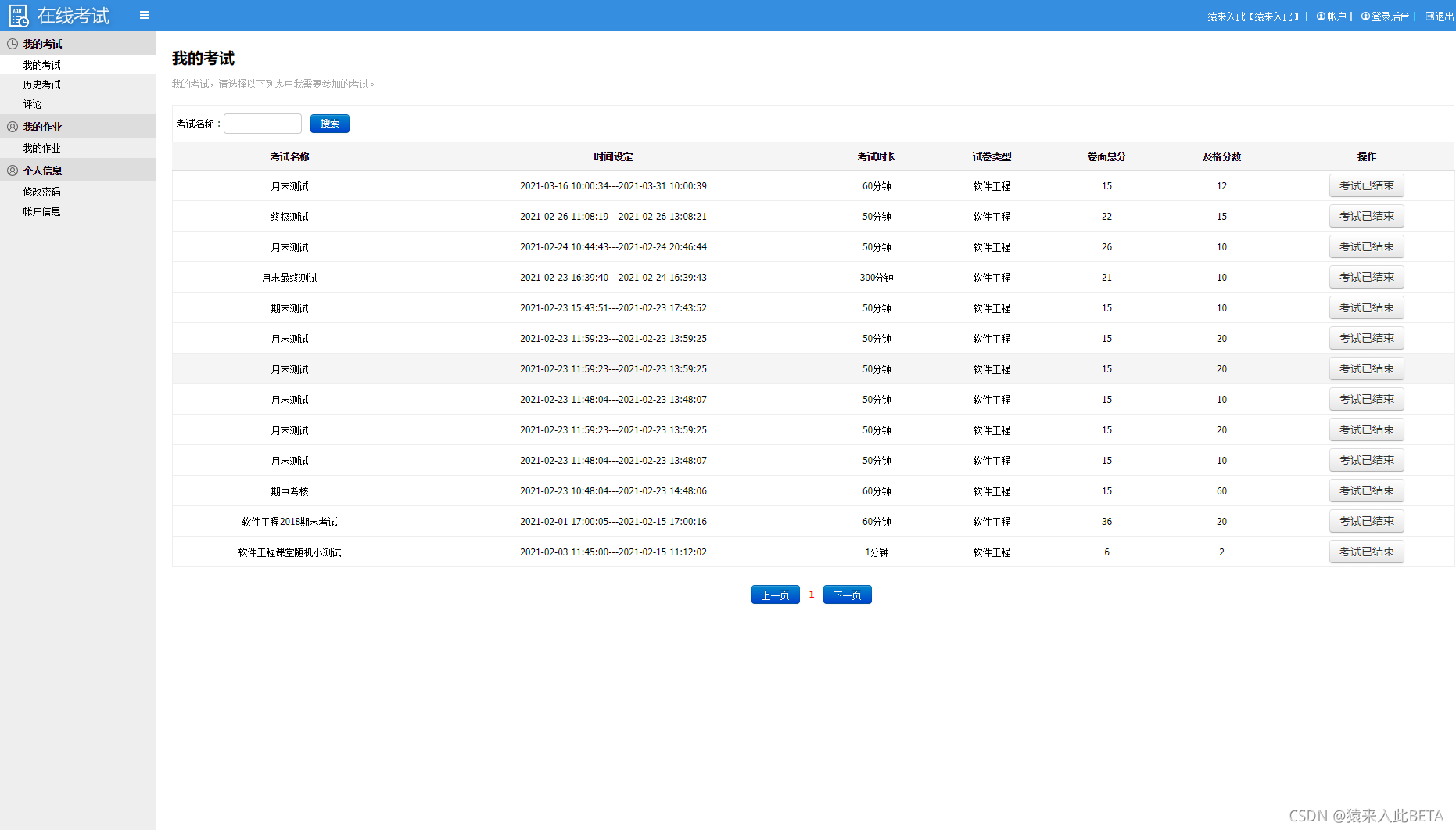Click the 考试名称 column header
Image resolution: width=1456 pixels, height=830 pixels.
(290, 156)
